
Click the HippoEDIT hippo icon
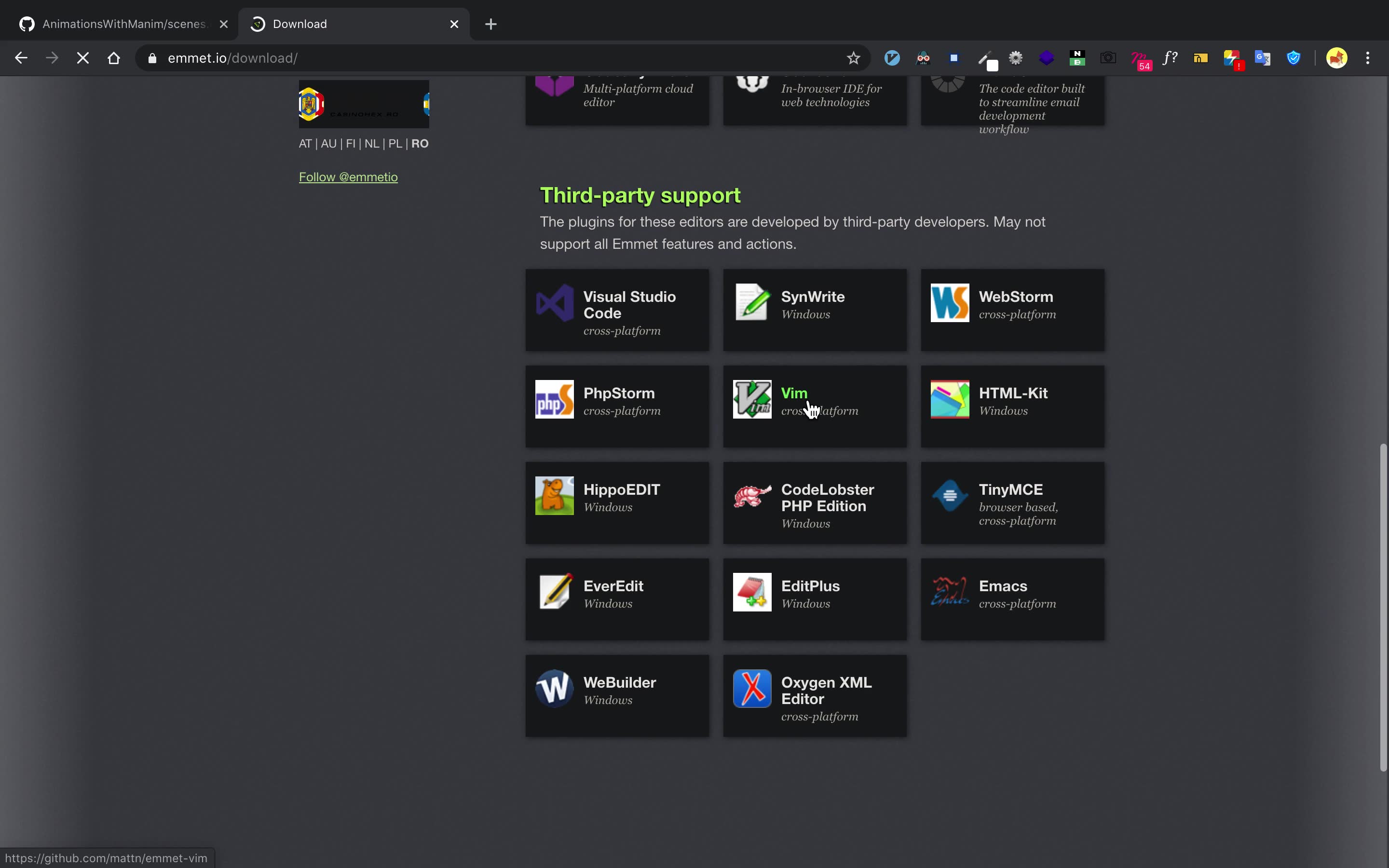point(555,495)
